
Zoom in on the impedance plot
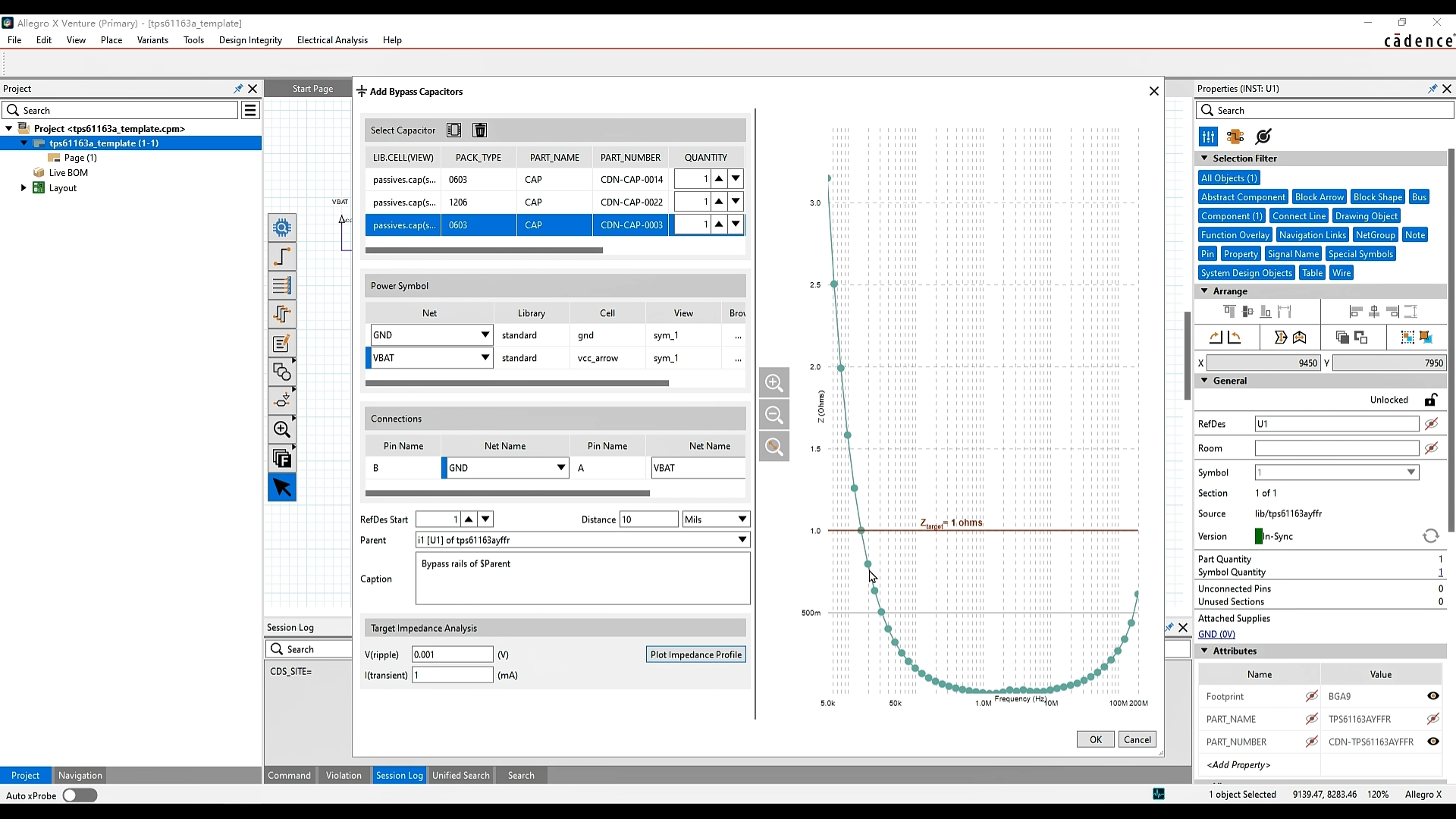point(774,383)
